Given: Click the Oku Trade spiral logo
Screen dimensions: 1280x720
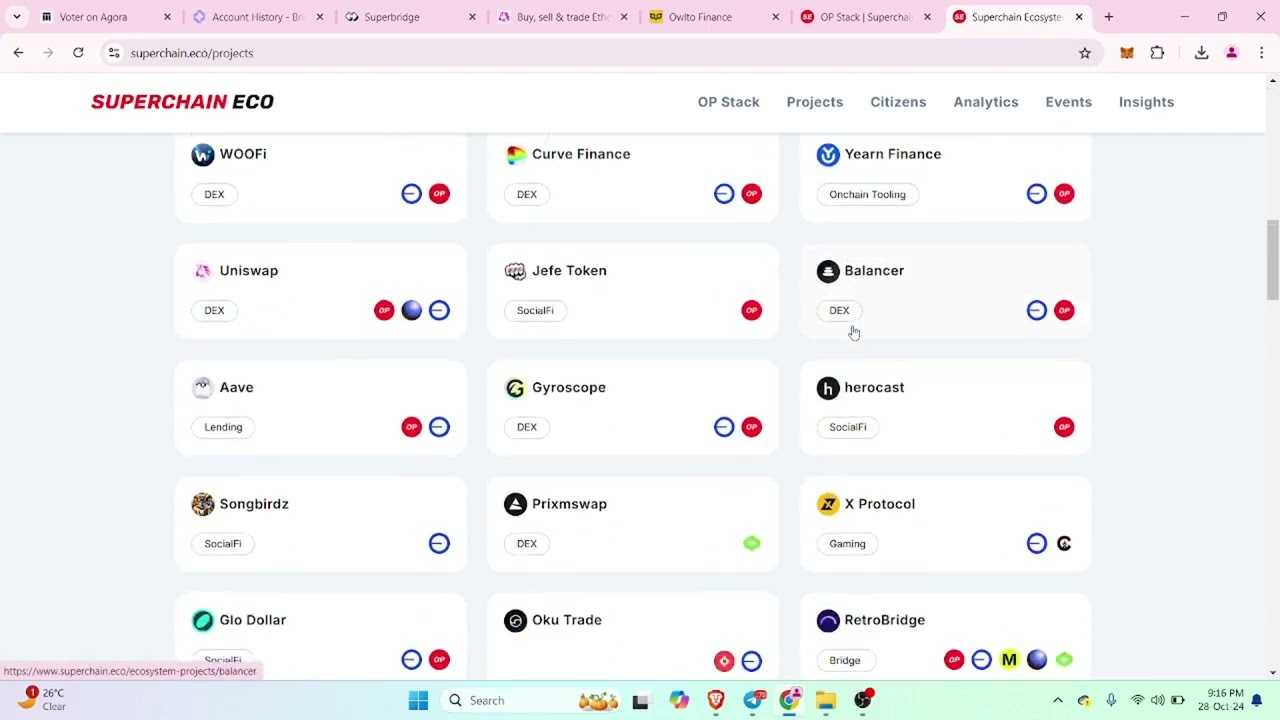Looking at the screenshot, I should (x=515, y=621).
